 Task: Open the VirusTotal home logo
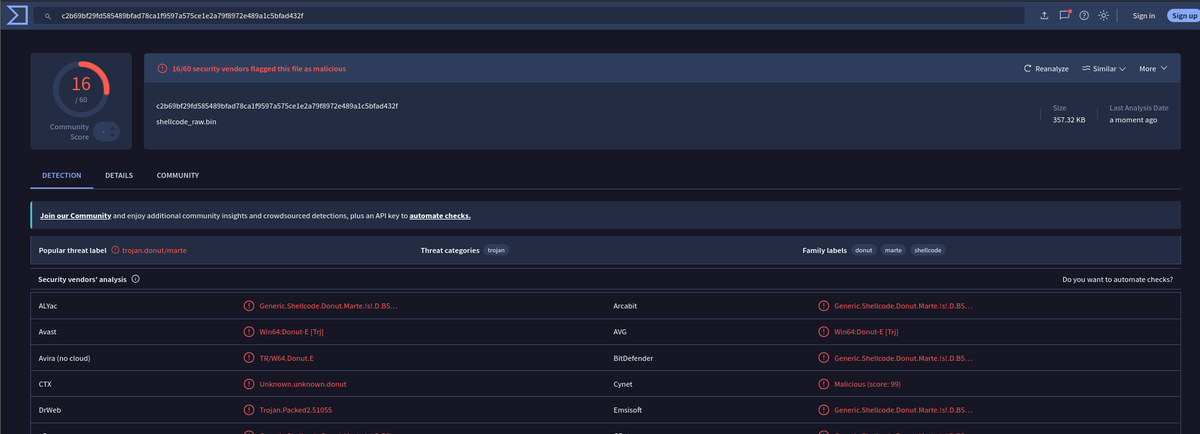click(x=16, y=16)
